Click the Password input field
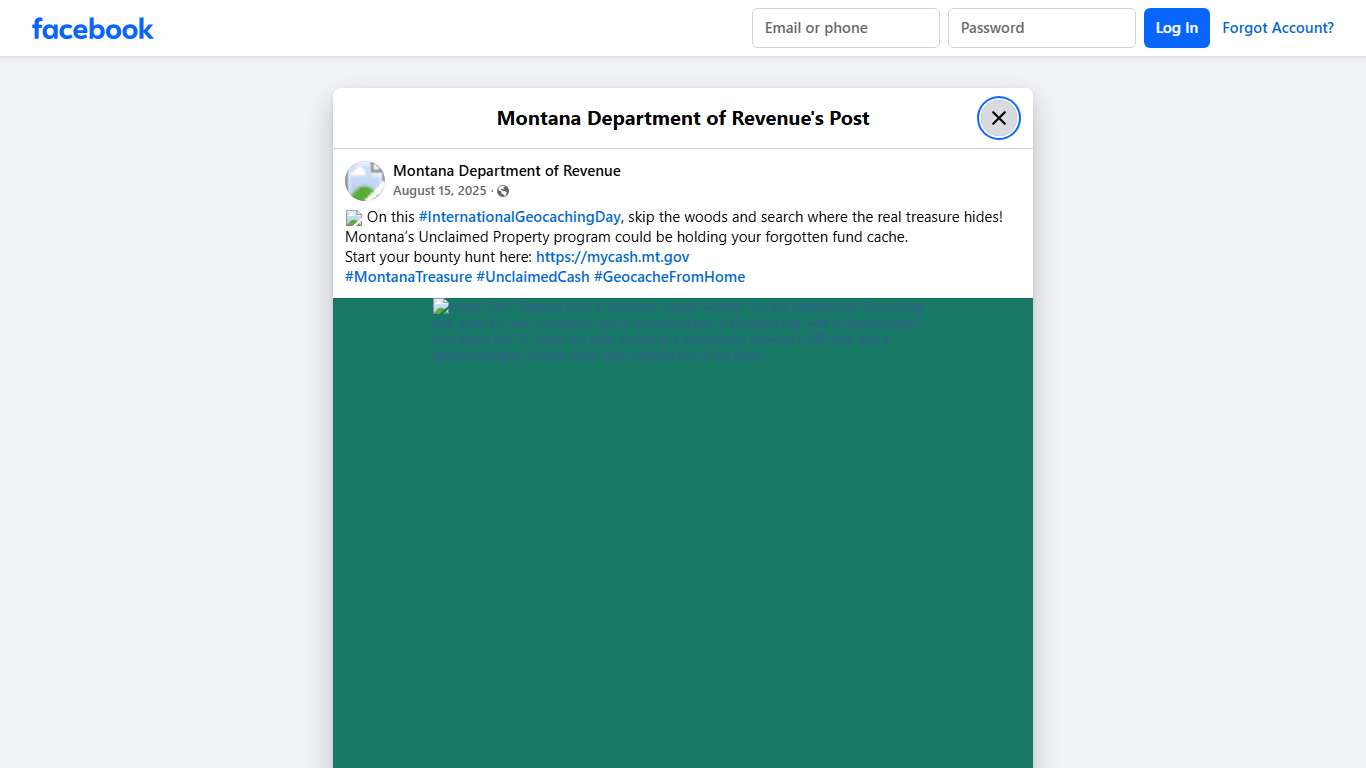 [x=1041, y=28]
